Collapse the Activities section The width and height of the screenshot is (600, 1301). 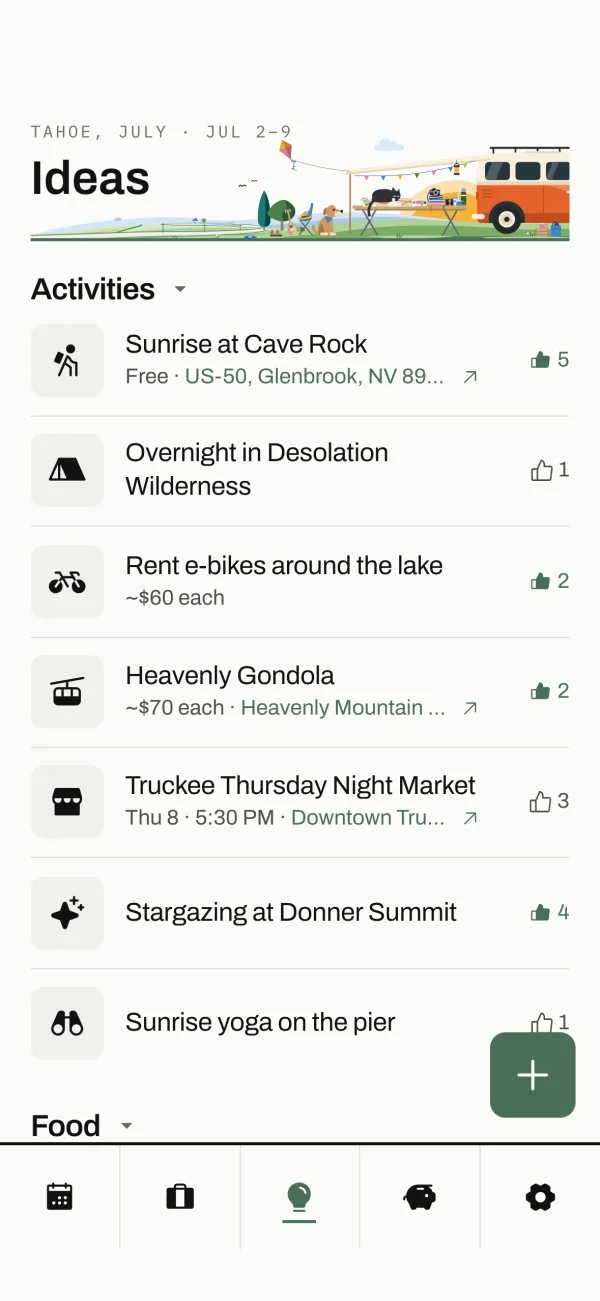(180, 289)
